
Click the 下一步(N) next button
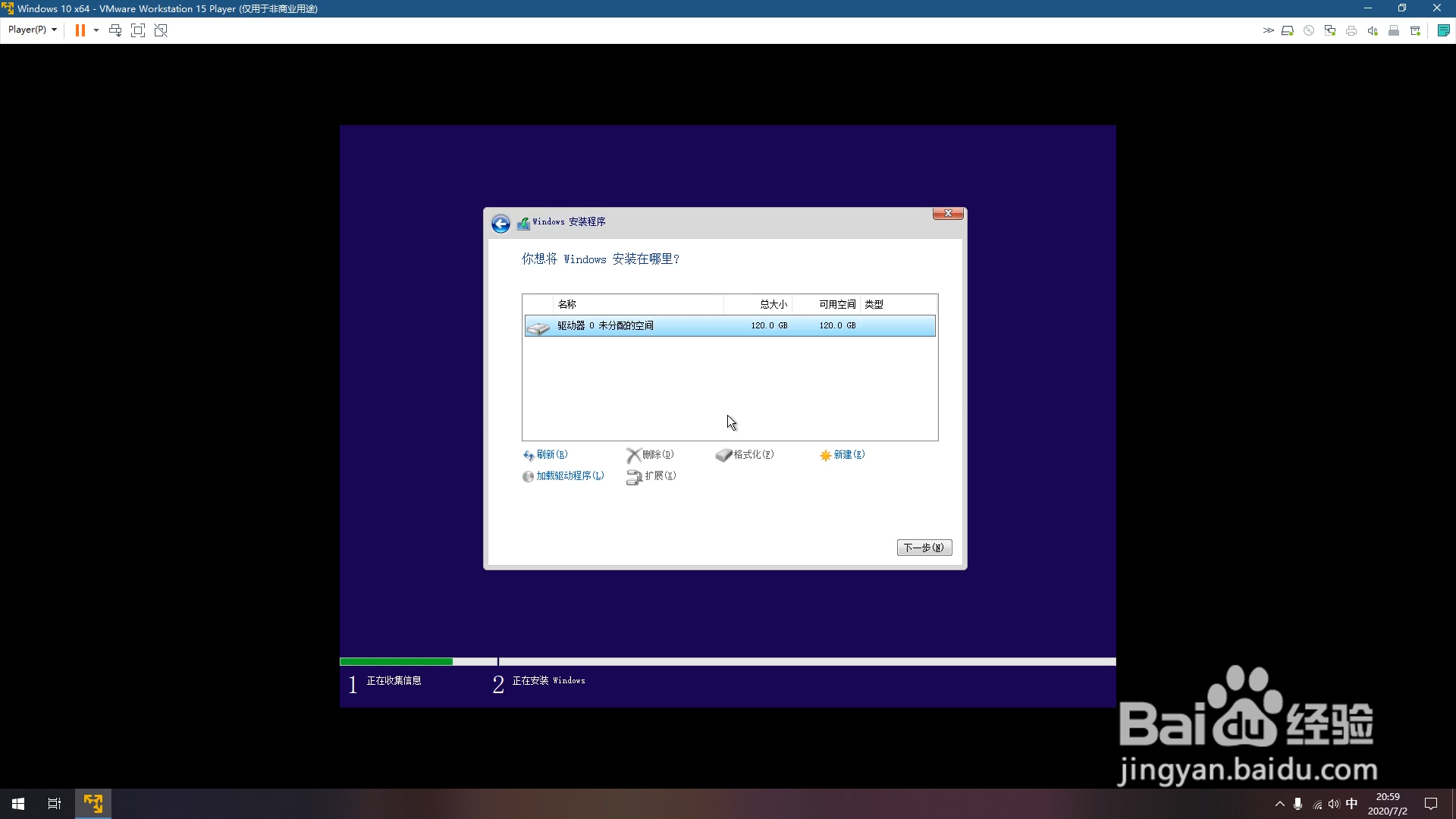coord(924,548)
